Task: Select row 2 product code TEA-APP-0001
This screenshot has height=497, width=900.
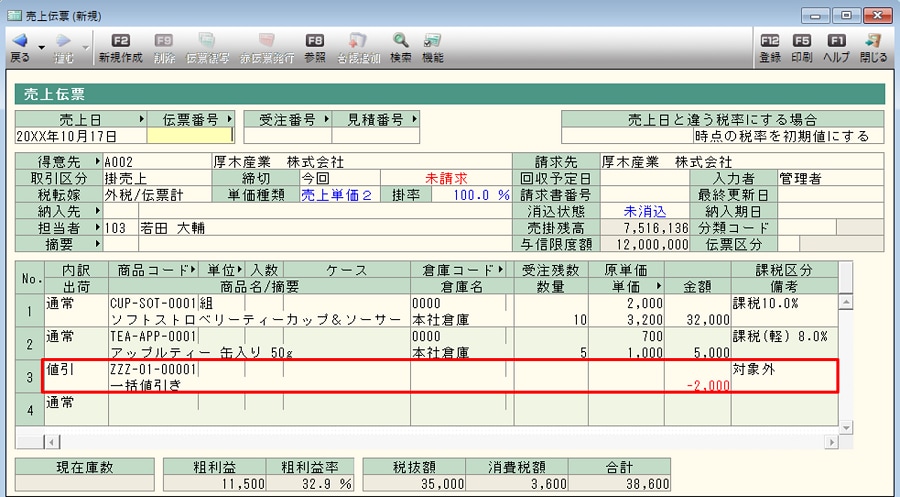Action: coord(153,336)
